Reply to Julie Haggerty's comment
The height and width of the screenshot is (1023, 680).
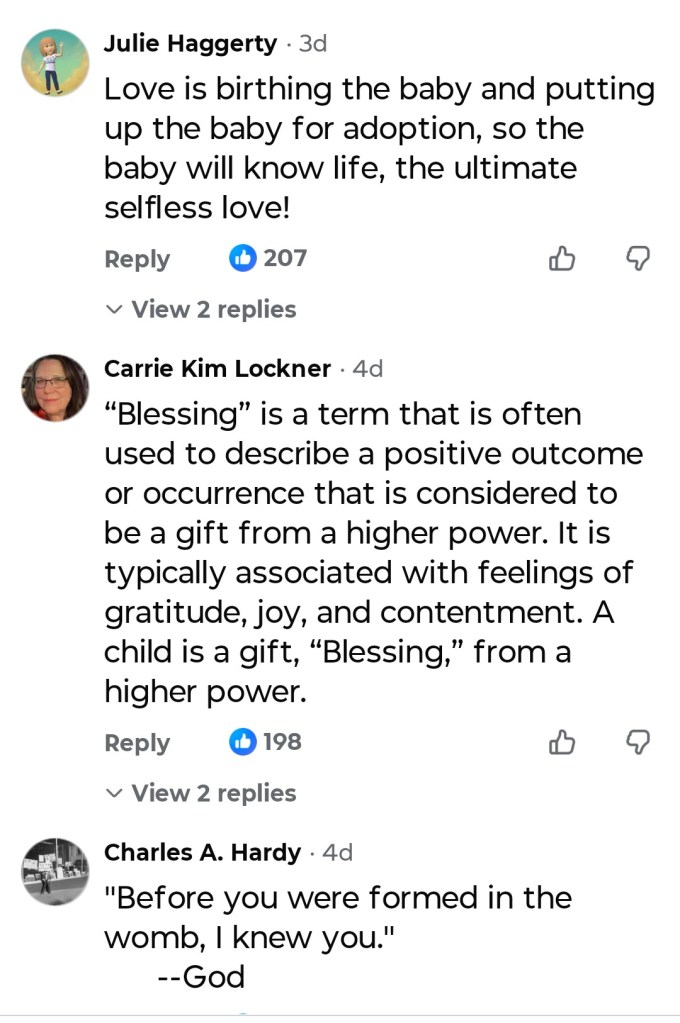click(x=137, y=259)
